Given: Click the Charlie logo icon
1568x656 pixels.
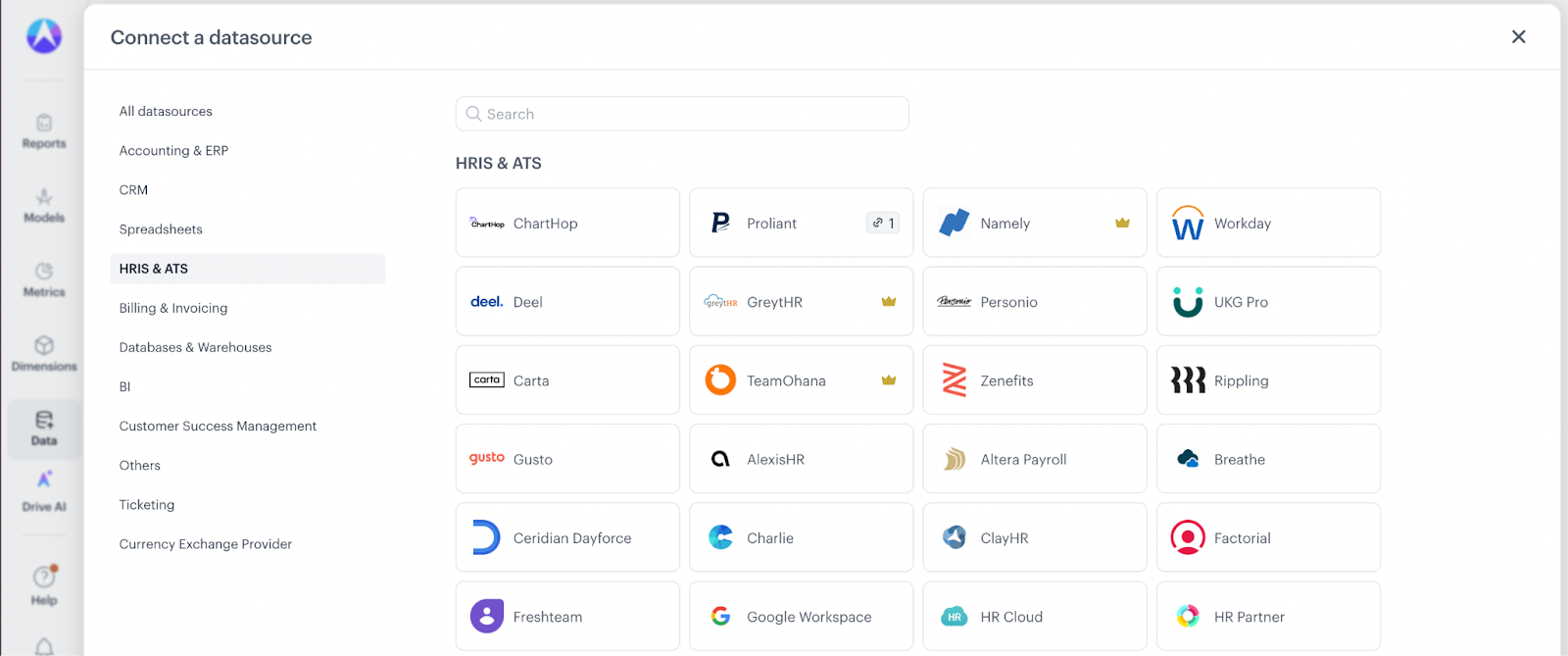Looking at the screenshot, I should [x=720, y=537].
